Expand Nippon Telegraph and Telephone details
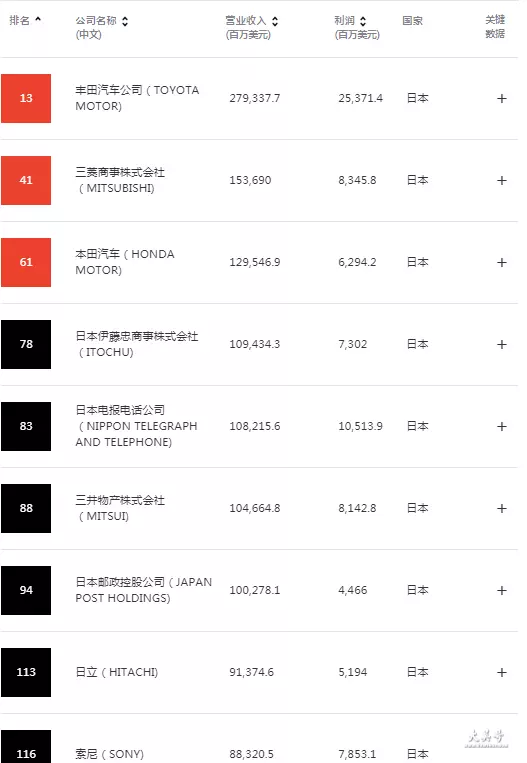Image resolution: width=527 pixels, height=763 pixels. pyautogui.click(x=502, y=426)
